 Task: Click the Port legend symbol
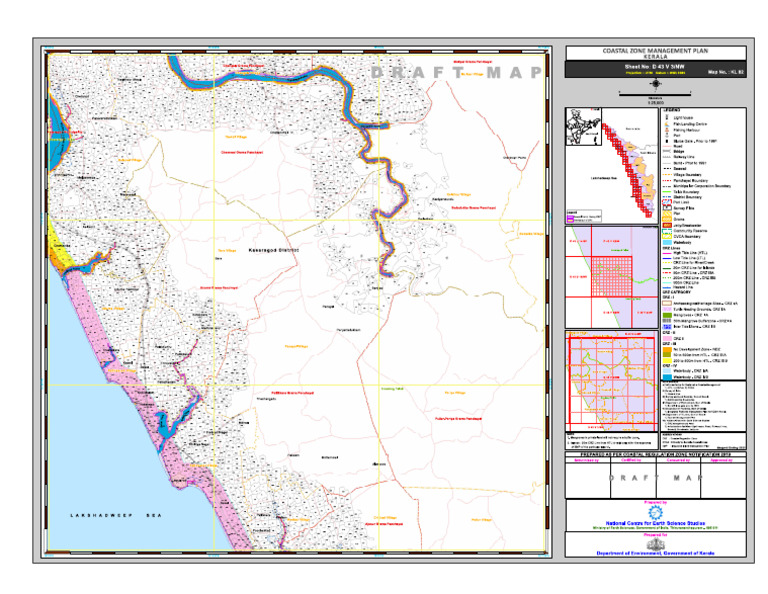point(667,136)
